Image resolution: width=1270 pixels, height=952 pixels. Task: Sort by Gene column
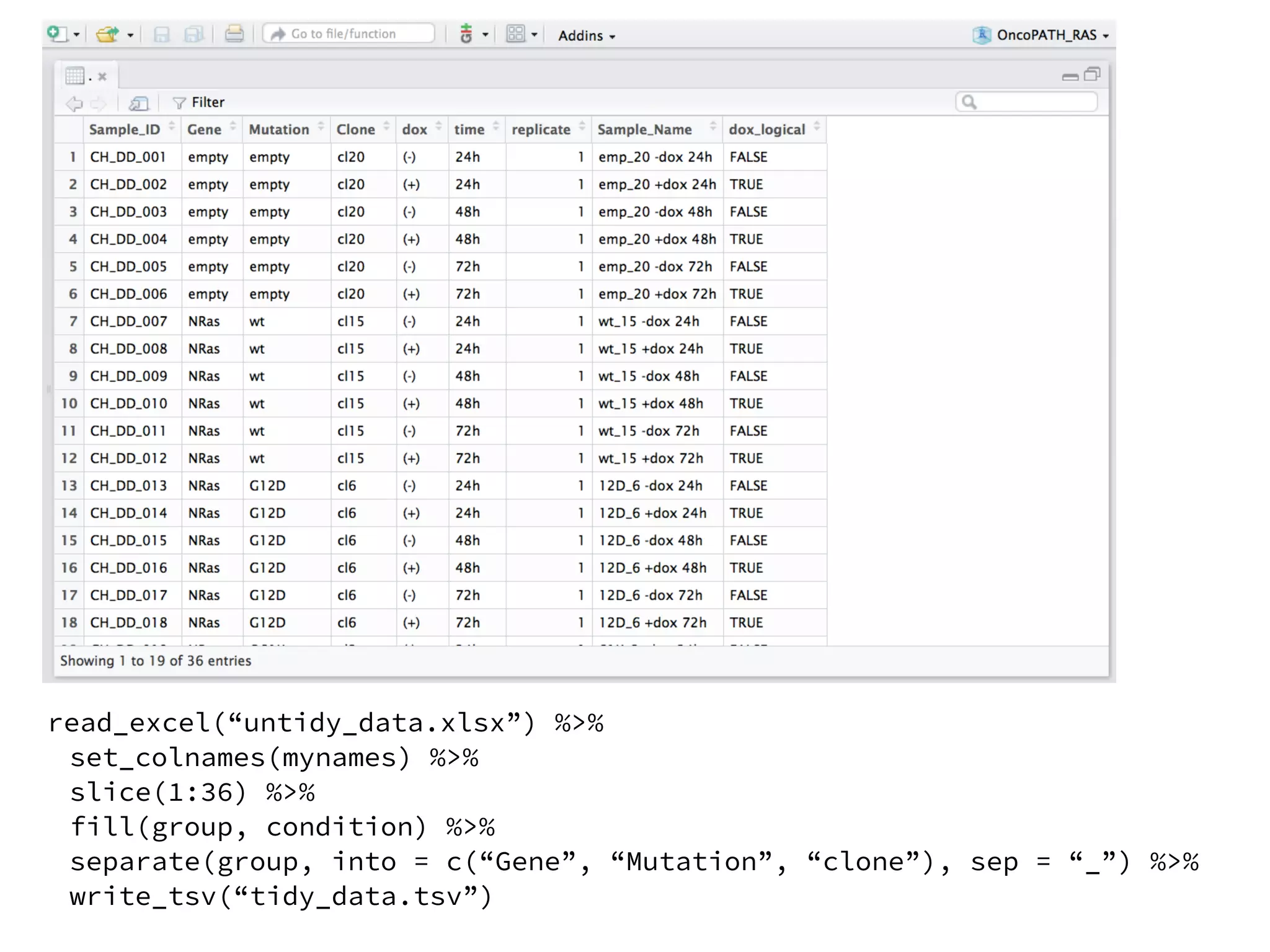211,130
